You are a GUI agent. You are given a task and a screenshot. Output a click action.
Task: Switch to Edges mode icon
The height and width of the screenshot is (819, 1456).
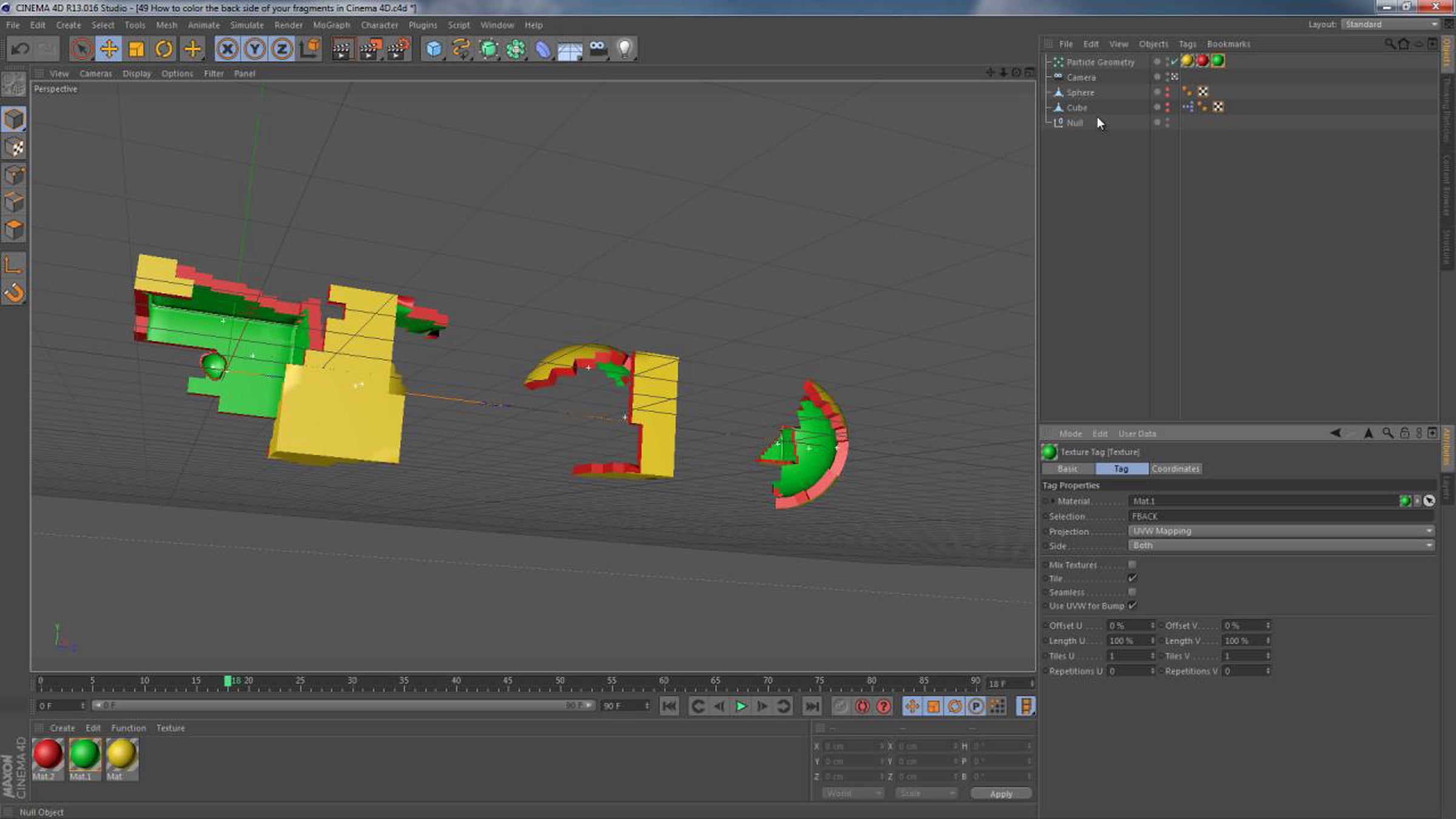click(14, 203)
